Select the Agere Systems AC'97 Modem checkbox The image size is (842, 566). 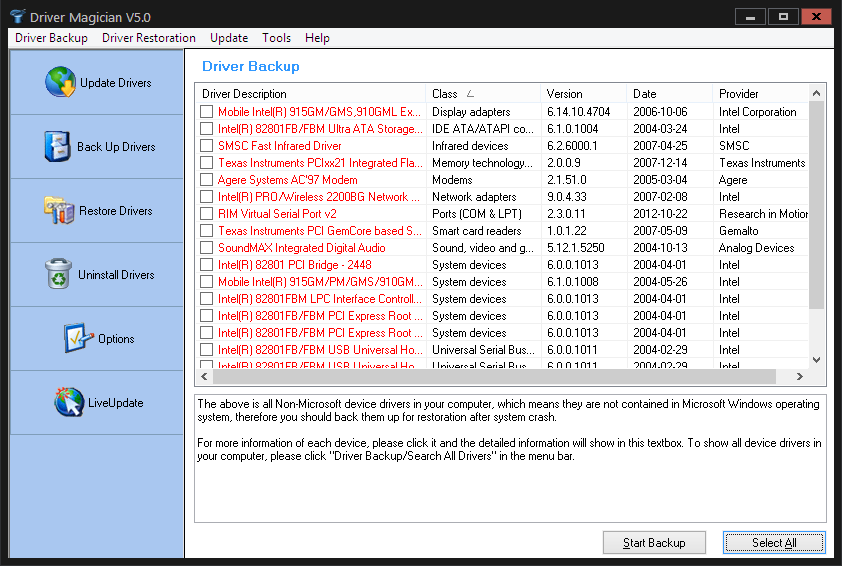pos(206,180)
